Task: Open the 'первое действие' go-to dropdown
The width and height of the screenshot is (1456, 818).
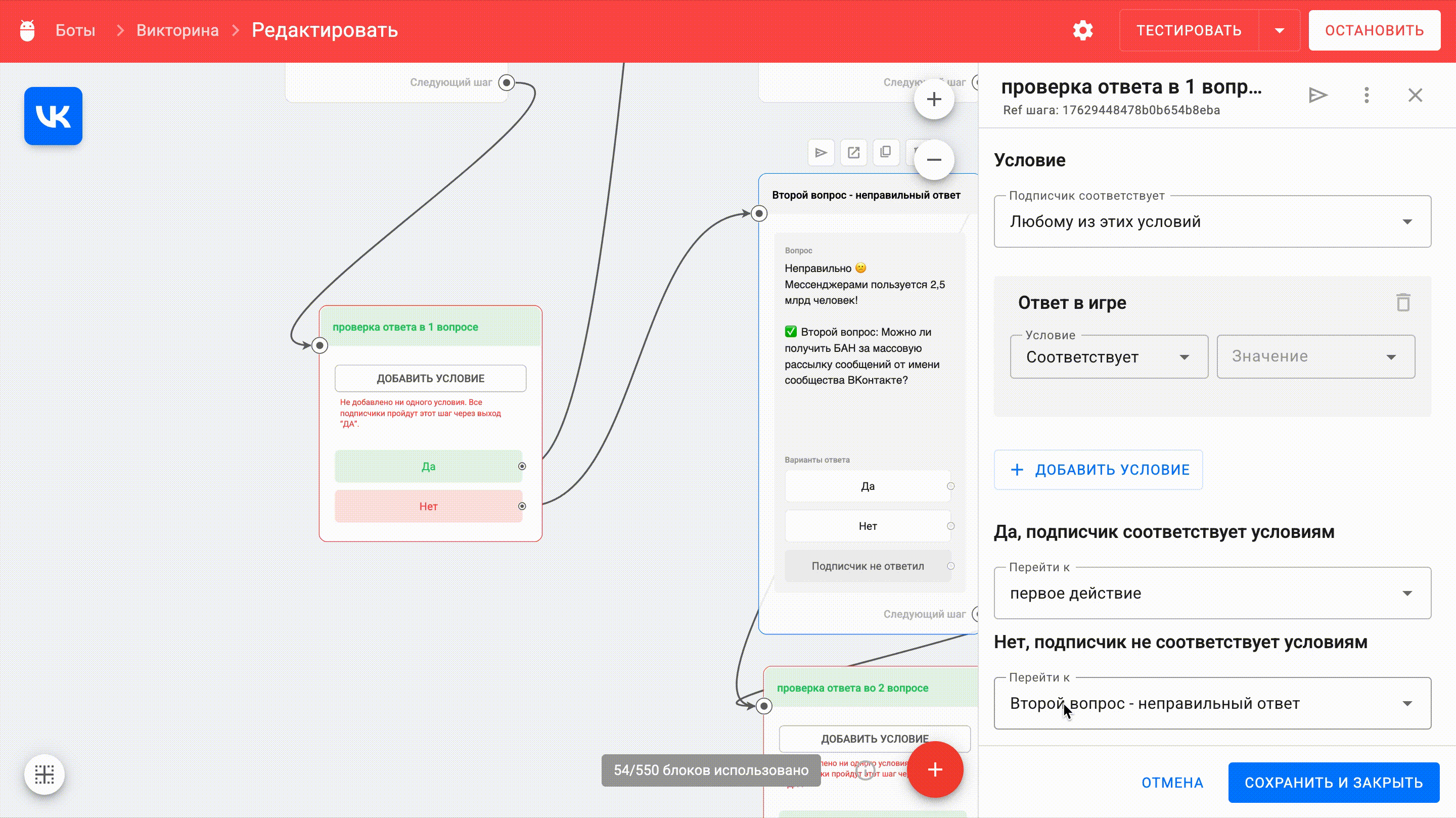Action: tap(1212, 594)
